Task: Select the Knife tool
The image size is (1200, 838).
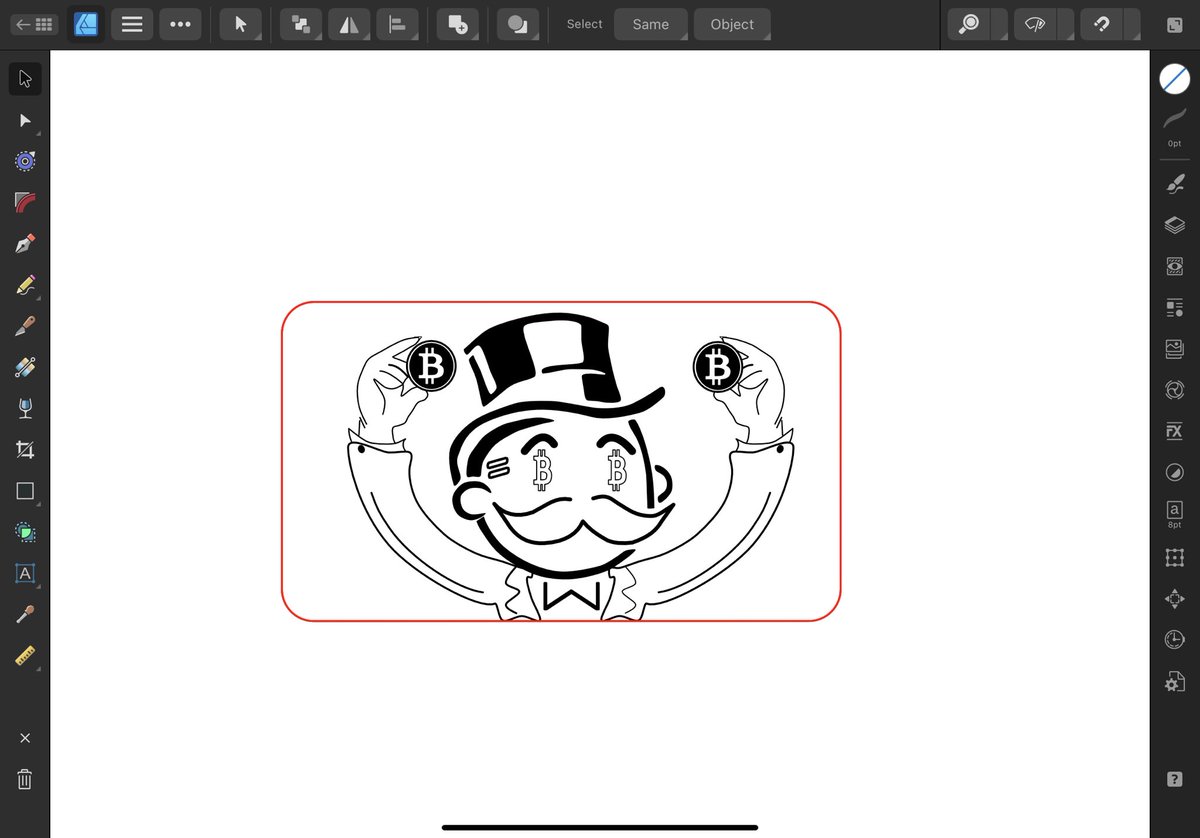Action: 25,326
